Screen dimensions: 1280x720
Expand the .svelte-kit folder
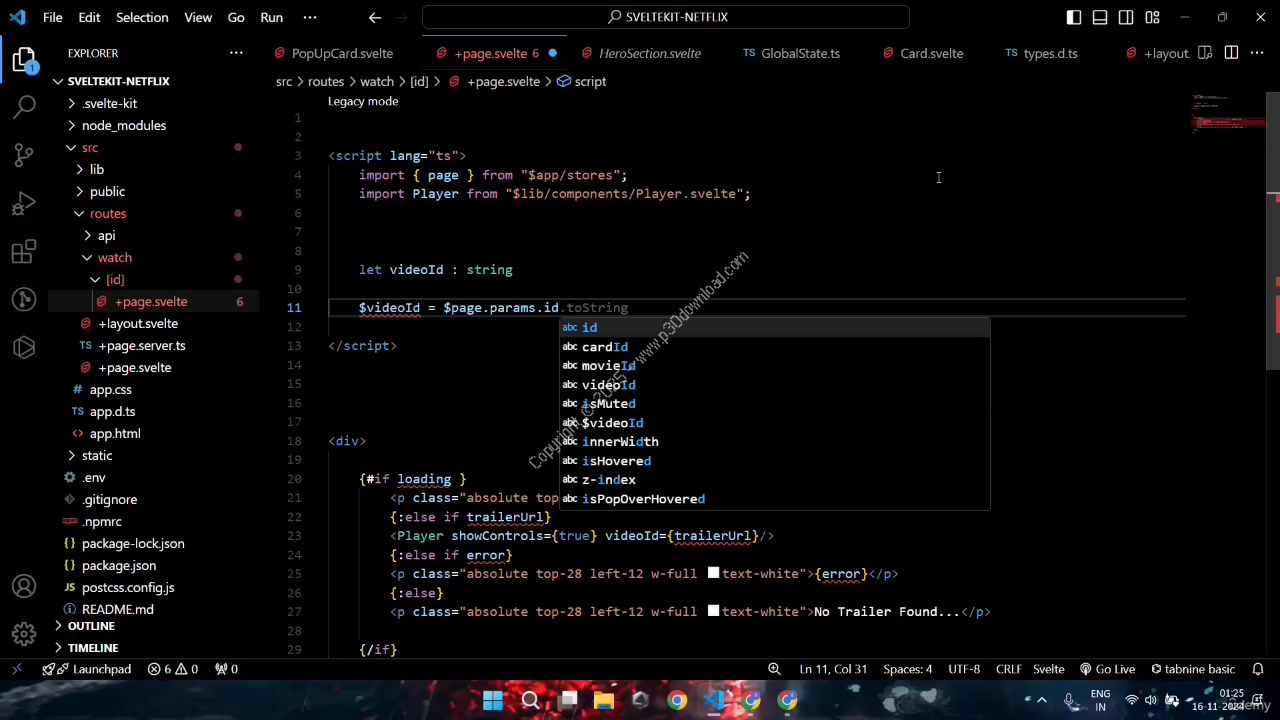[x=110, y=103]
